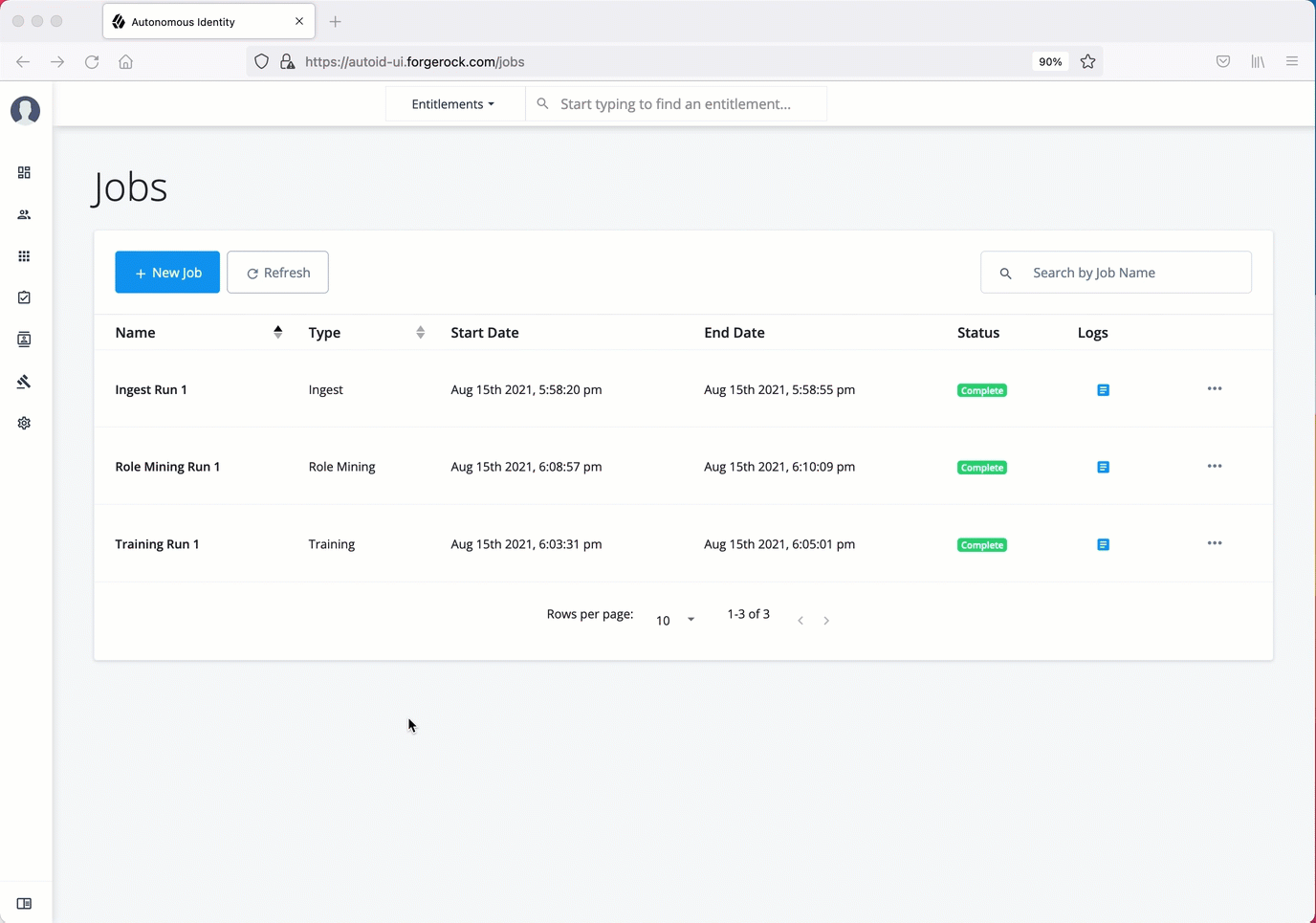This screenshot has height=923, width=1316.
Task: Open the dashboard icon in the sidebar
Action: [24, 173]
